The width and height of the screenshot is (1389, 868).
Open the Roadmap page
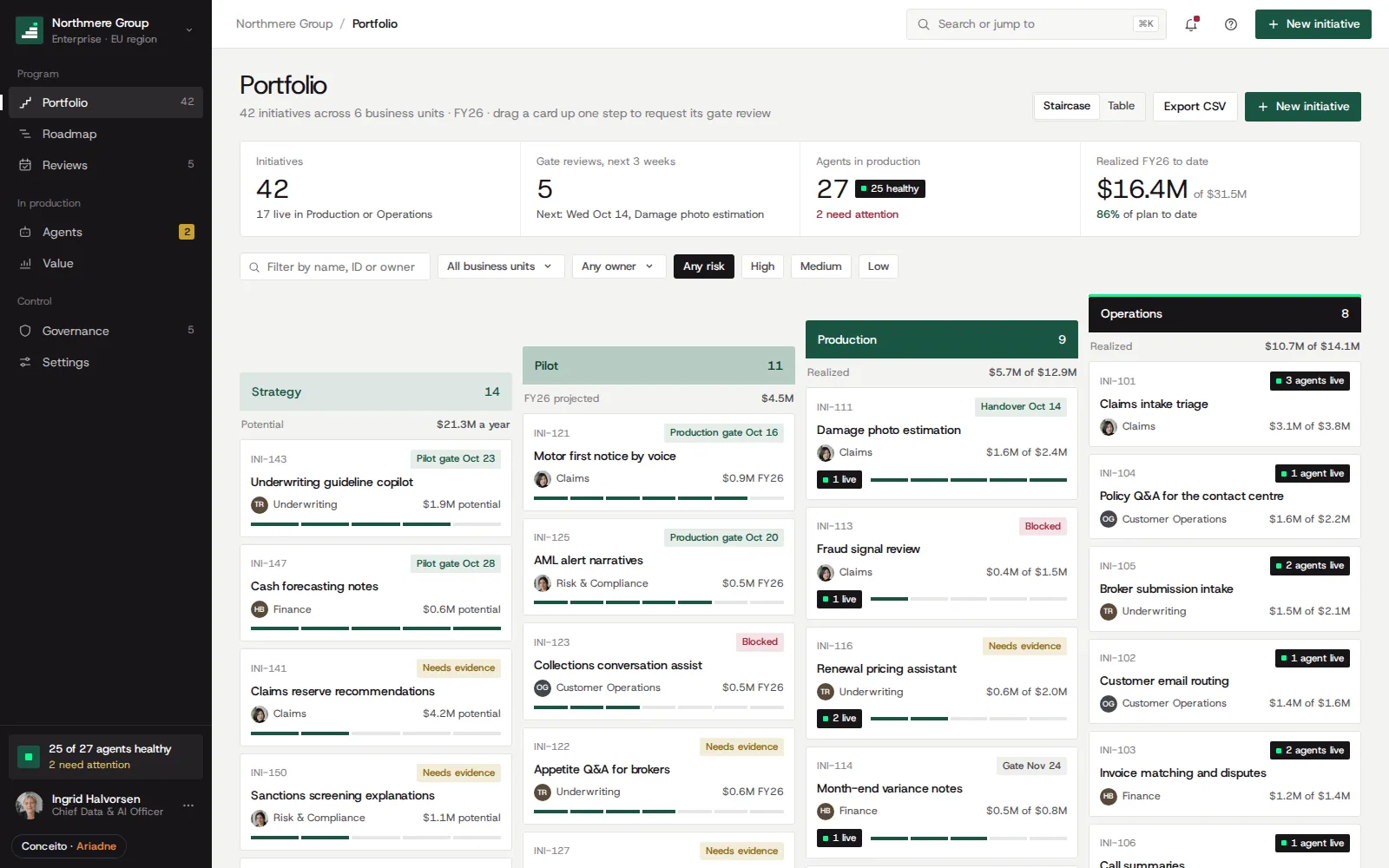[x=106, y=134]
